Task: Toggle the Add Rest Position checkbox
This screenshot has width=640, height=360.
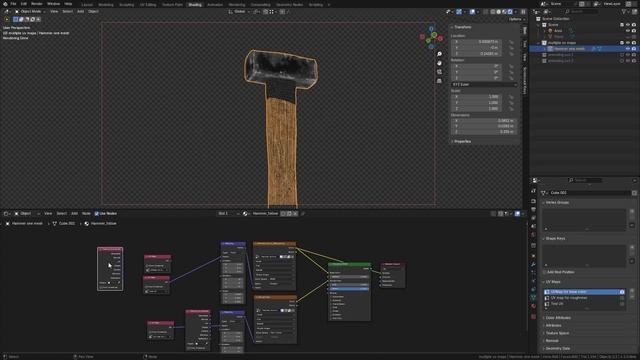Action: coord(544,272)
